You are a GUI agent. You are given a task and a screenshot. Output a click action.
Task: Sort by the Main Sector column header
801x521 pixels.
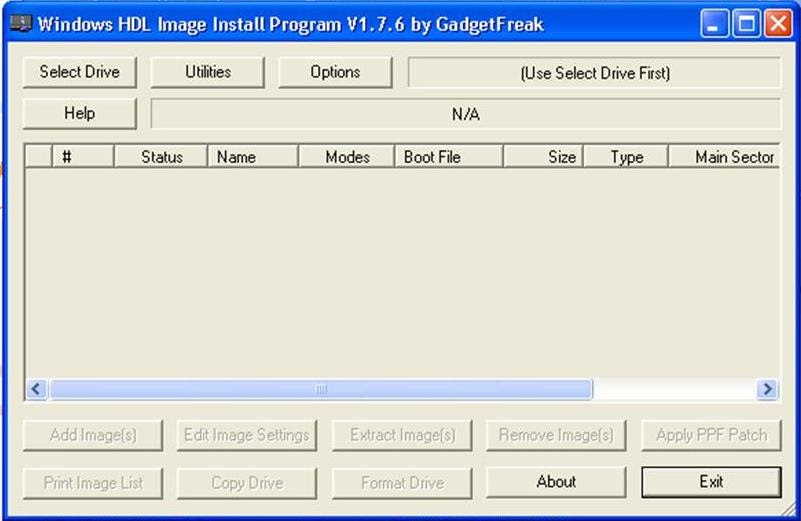(x=724, y=157)
